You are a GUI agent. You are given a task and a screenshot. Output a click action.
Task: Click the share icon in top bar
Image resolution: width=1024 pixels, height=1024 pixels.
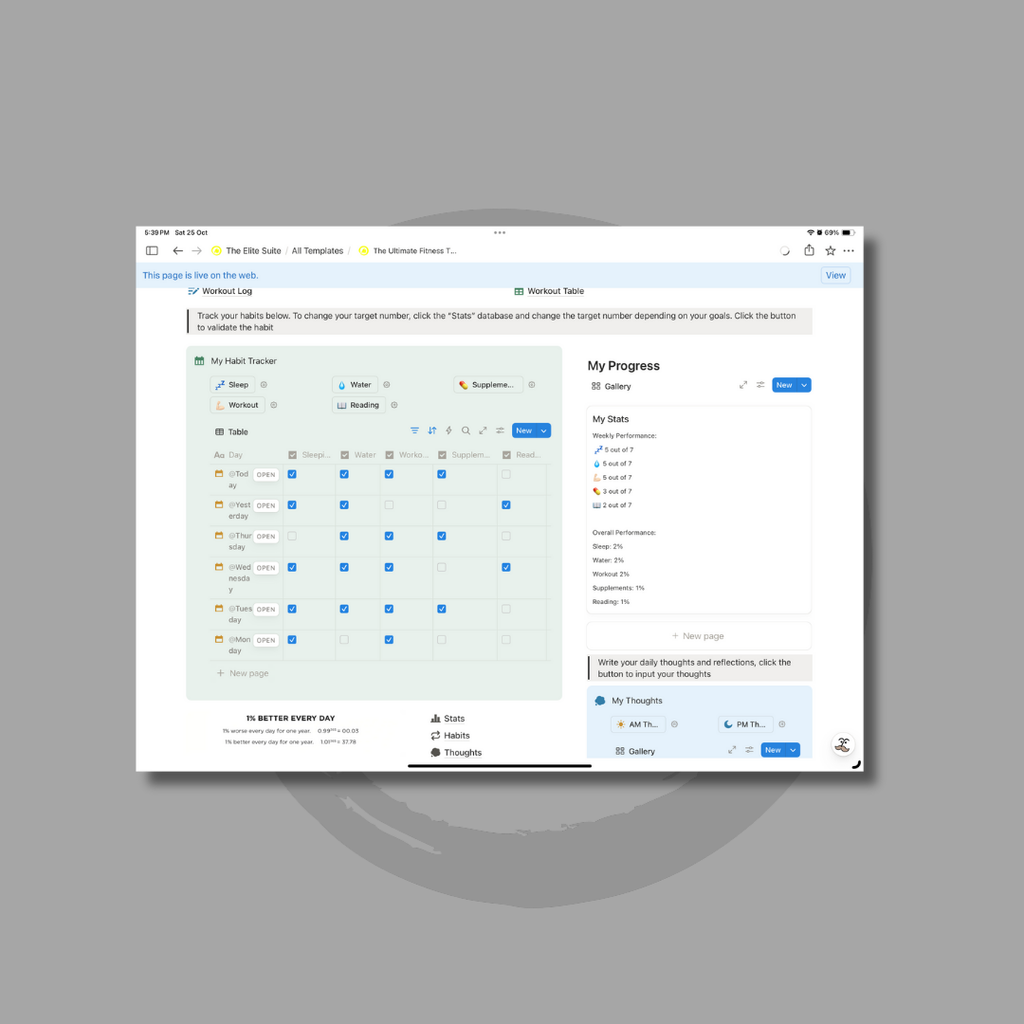(809, 251)
